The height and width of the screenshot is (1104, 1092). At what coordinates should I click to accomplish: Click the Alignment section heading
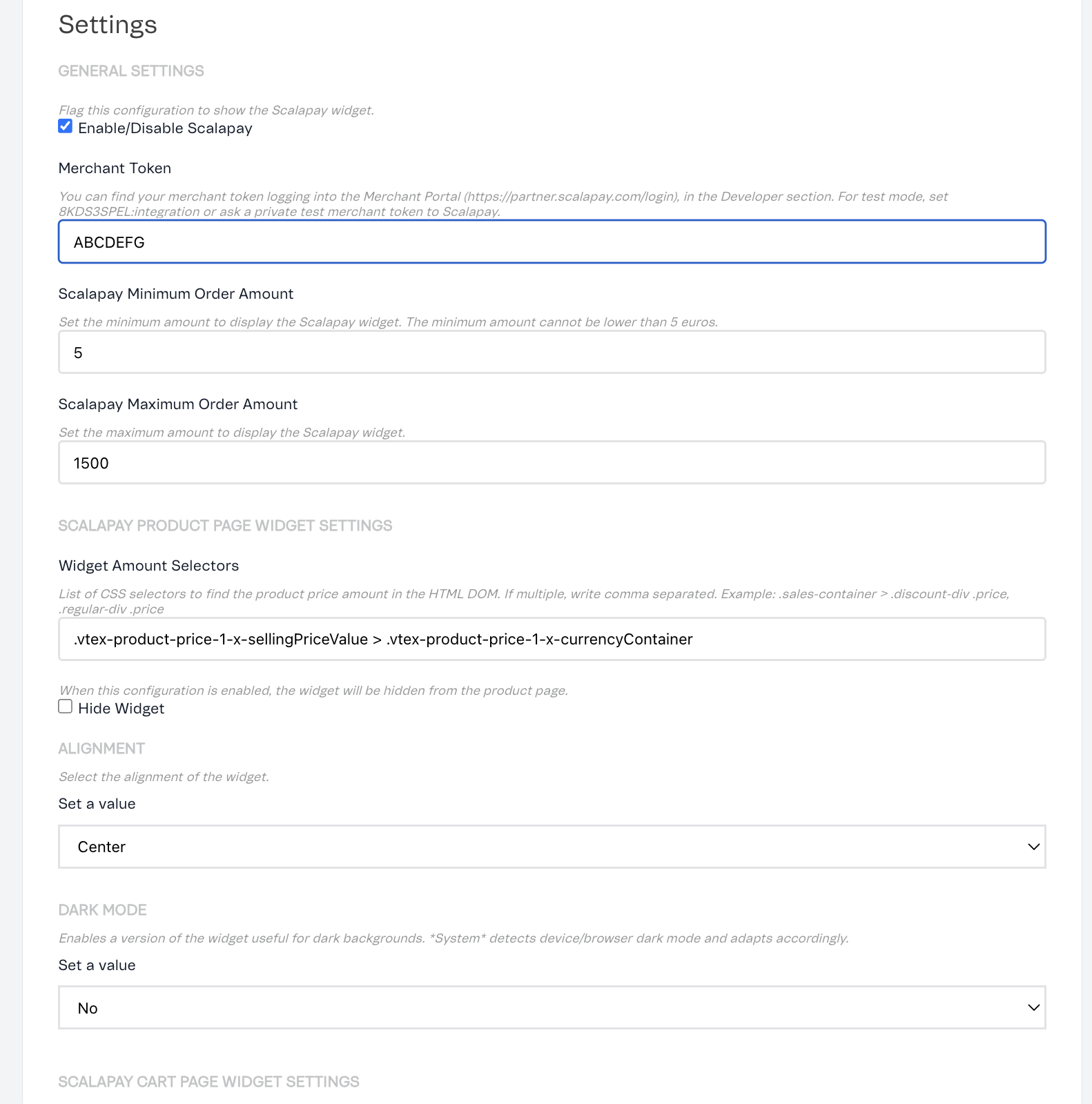(101, 749)
